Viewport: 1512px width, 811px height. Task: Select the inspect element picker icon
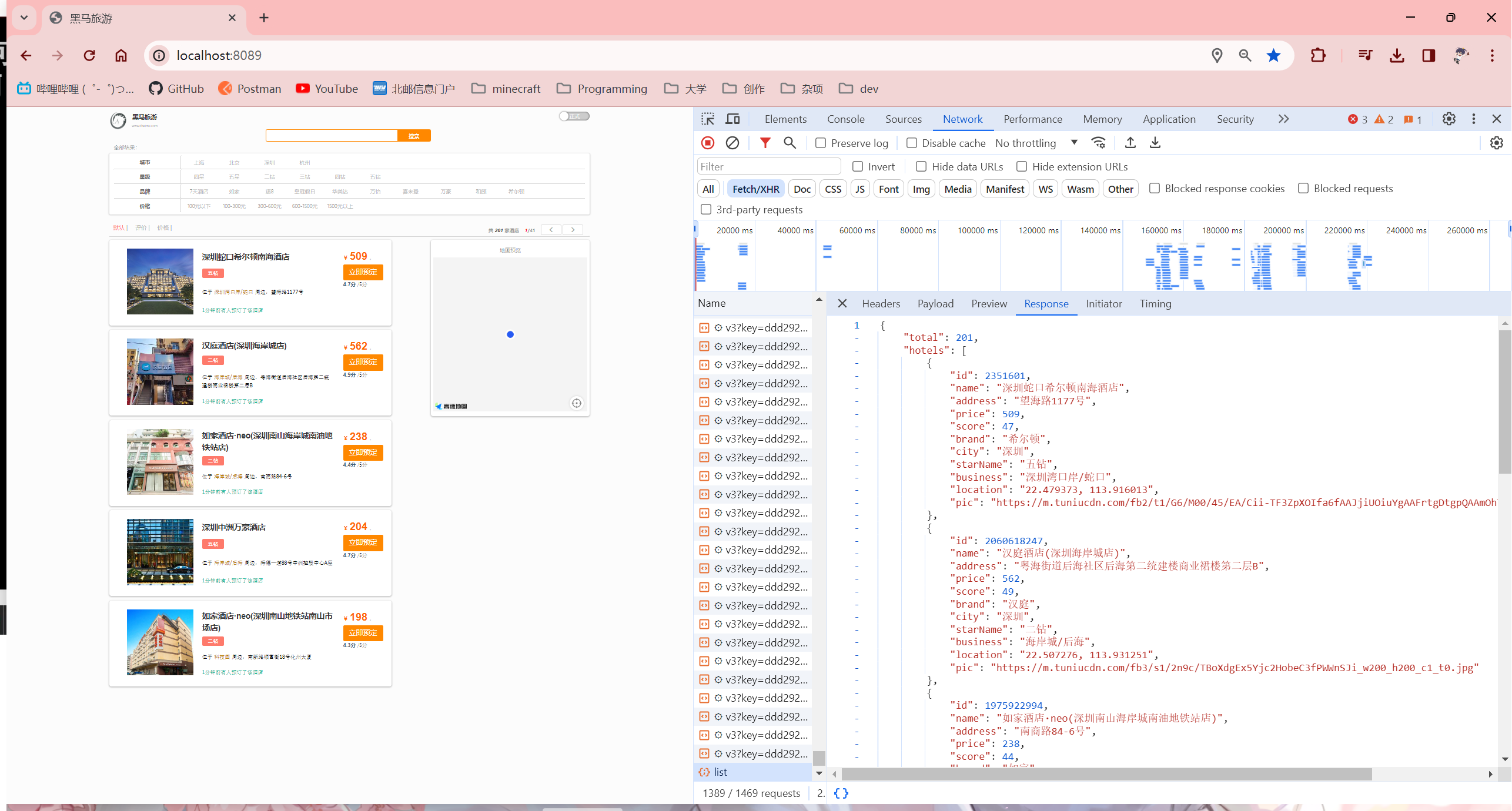coord(708,119)
